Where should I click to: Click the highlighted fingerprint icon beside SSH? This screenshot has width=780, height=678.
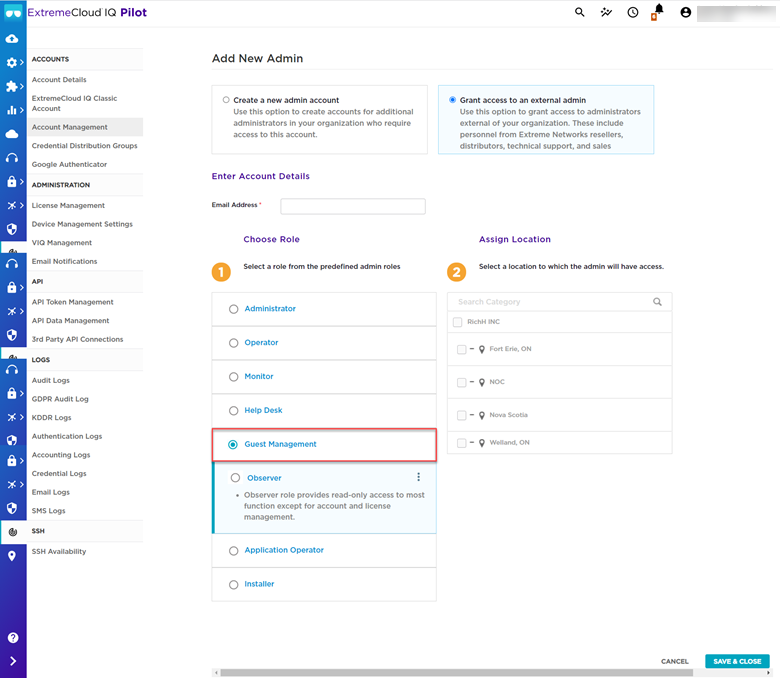click(13, 532)
